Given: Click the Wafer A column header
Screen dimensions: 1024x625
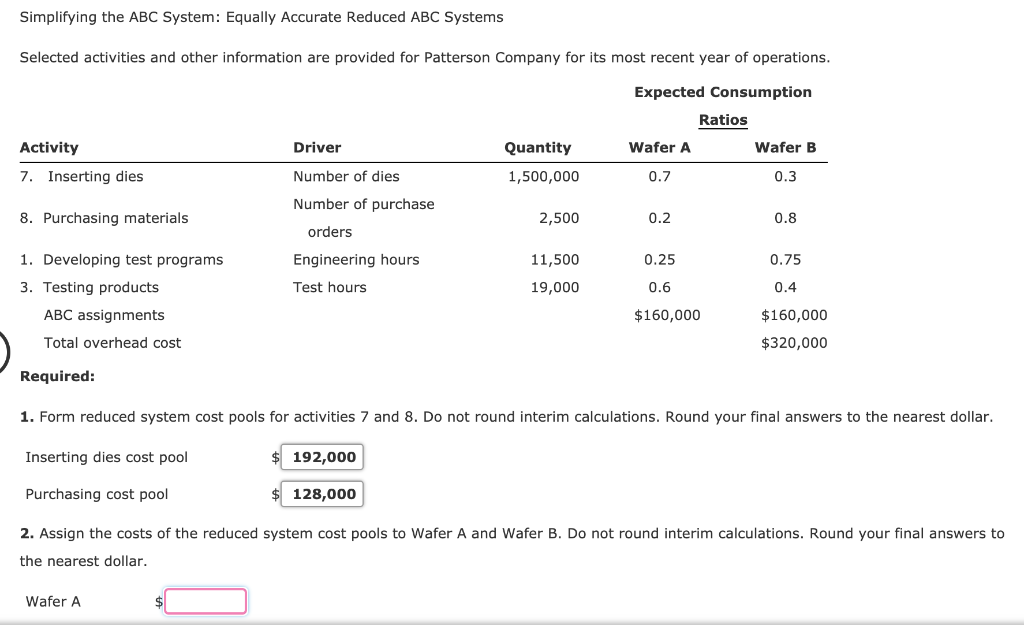Looking at the screenshot, I should point(660,147).
